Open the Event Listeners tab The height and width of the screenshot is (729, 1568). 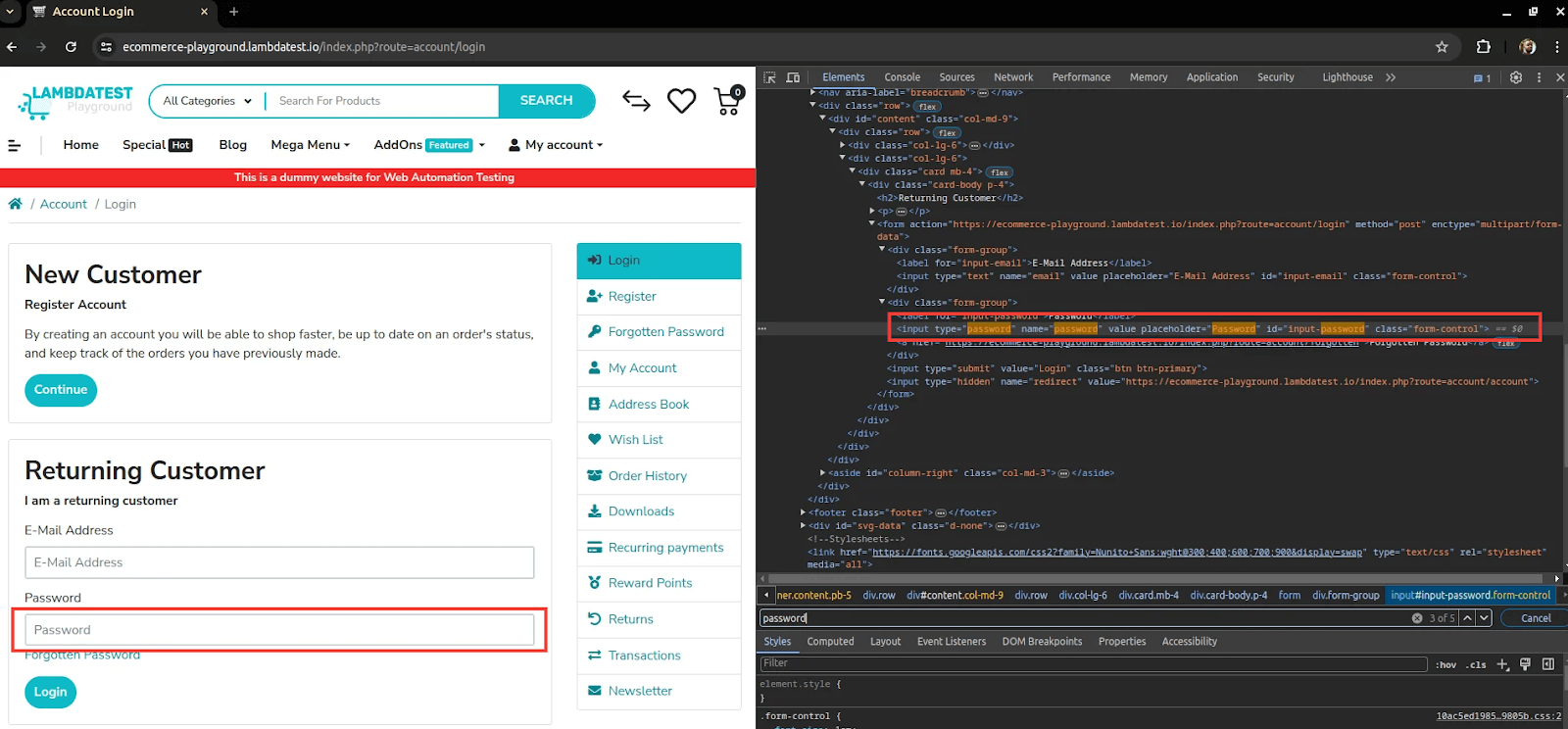[952, 642]
